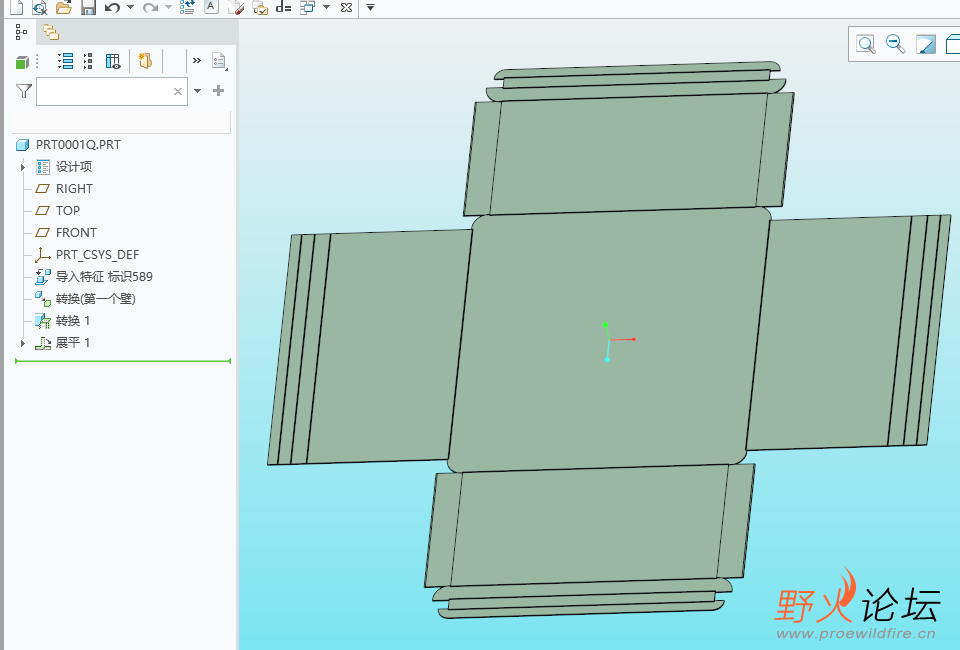Open the tree settings document icon

click(x=219, y=61)
